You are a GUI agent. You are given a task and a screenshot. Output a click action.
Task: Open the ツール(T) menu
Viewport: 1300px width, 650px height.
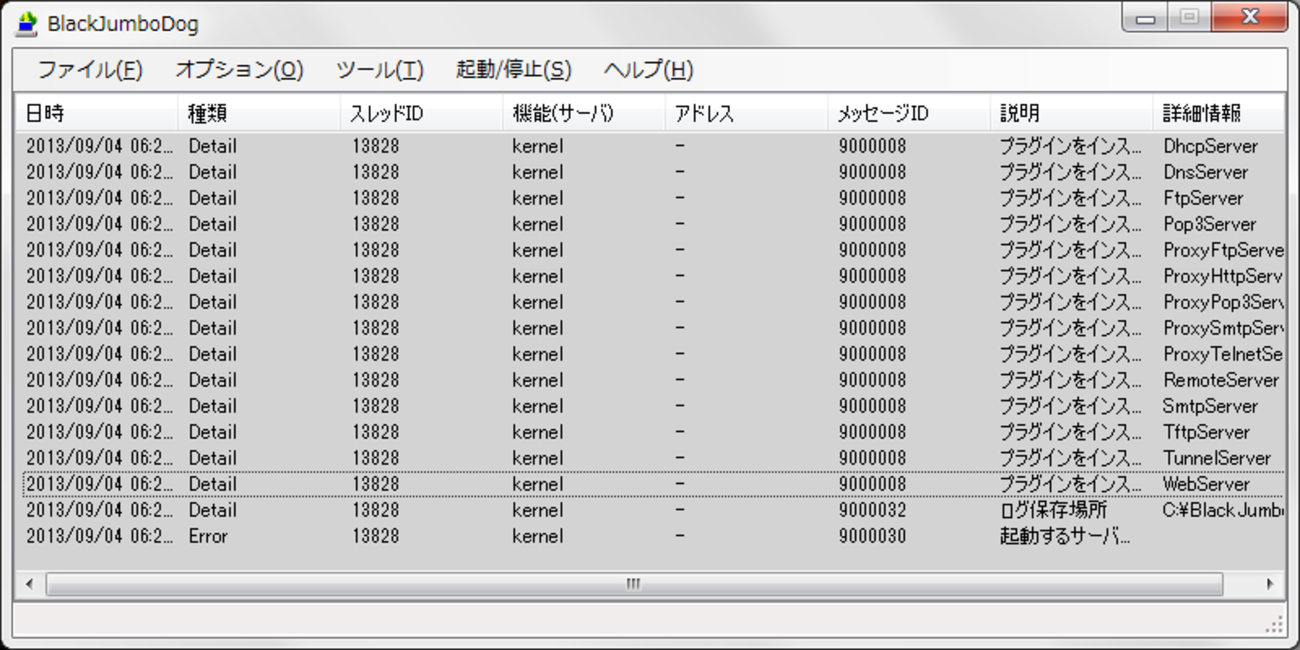tap(380, 70)
